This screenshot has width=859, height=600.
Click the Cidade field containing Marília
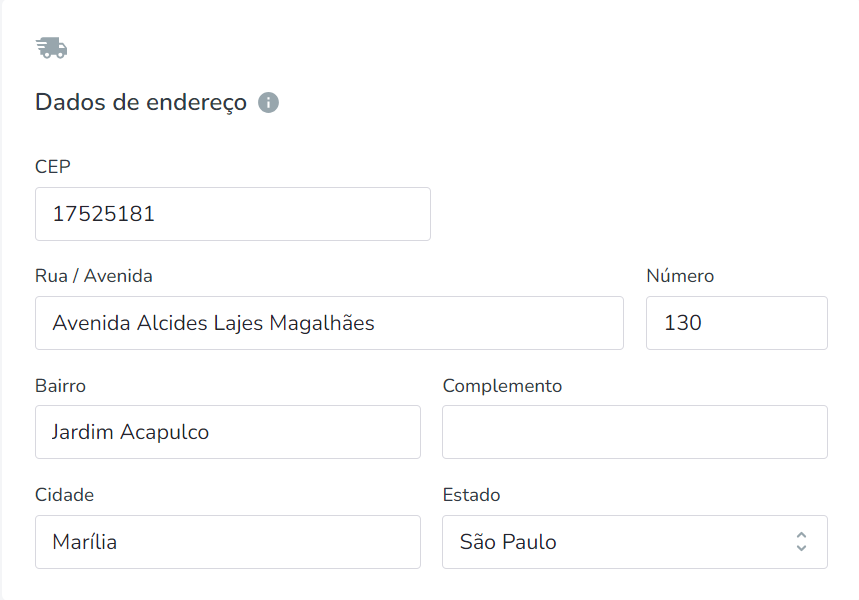228,541
